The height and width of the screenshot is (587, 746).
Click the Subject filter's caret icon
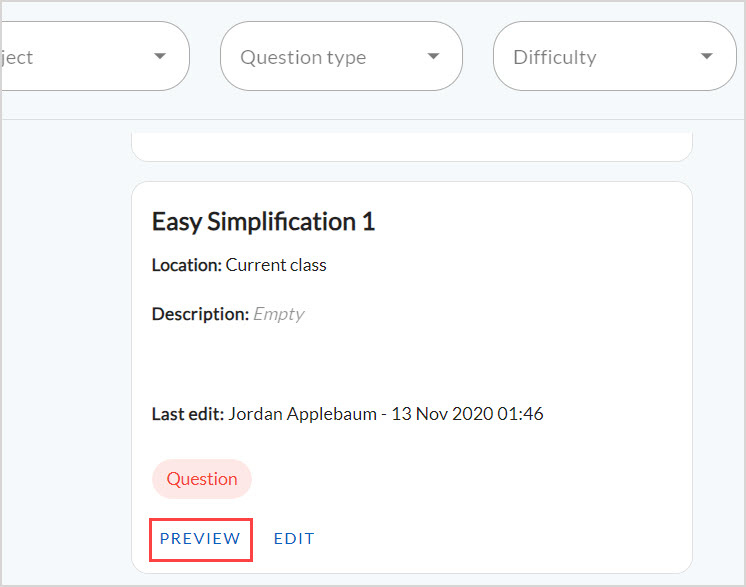(160, 56)
